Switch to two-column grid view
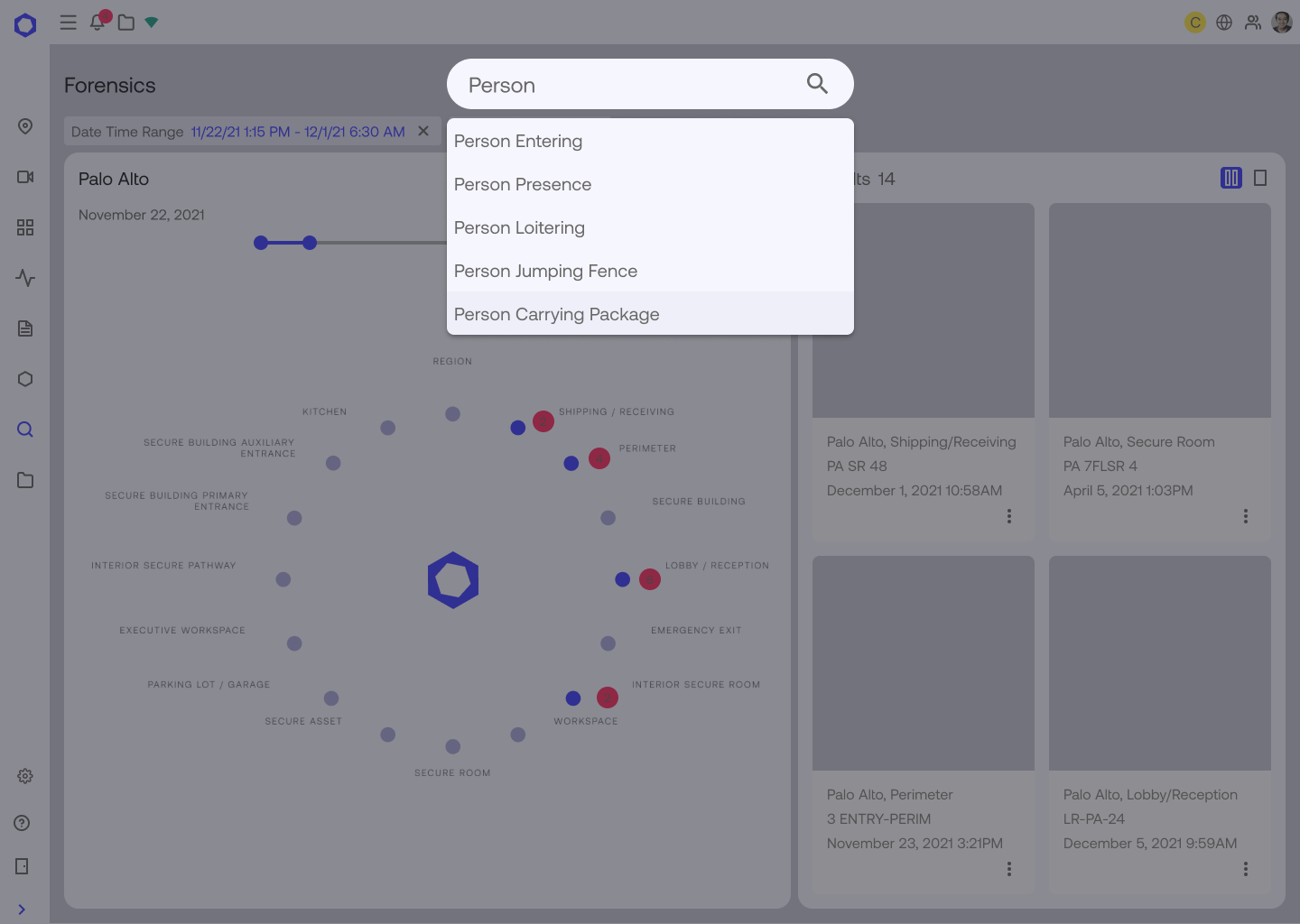This screenshot has height=924, width=1300. pyautogui.click(x=1230, y=179)
